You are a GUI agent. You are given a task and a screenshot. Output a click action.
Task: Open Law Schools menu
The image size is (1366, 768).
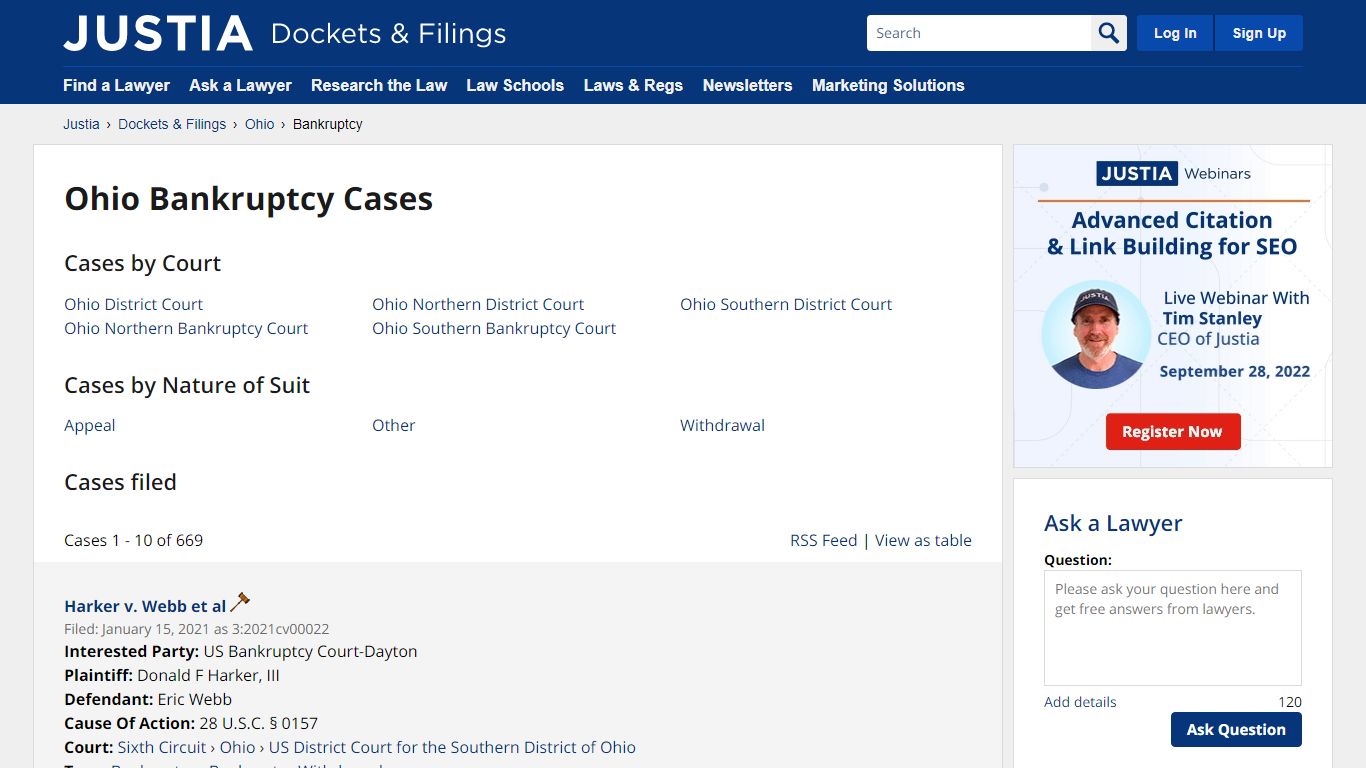(x=515, y=85)
